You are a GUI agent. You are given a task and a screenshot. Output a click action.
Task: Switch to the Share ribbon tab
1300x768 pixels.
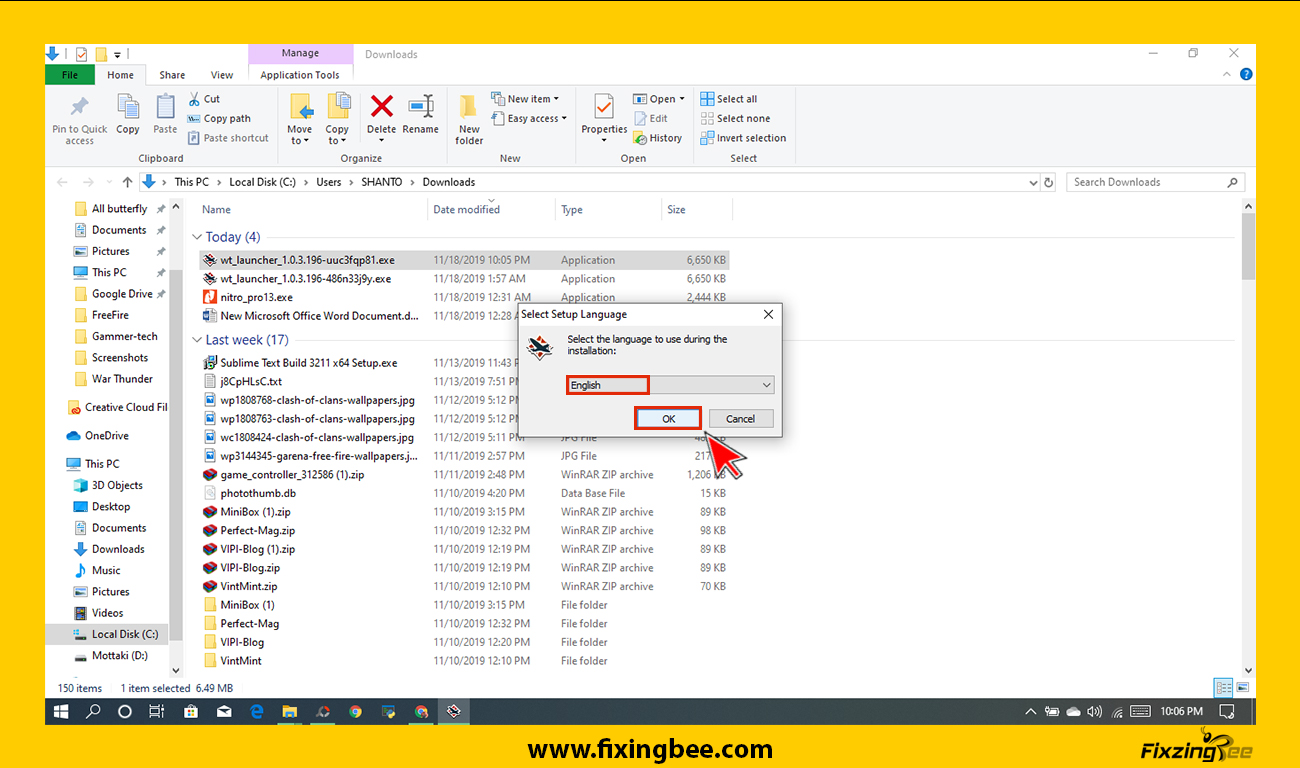pos(172,75)
